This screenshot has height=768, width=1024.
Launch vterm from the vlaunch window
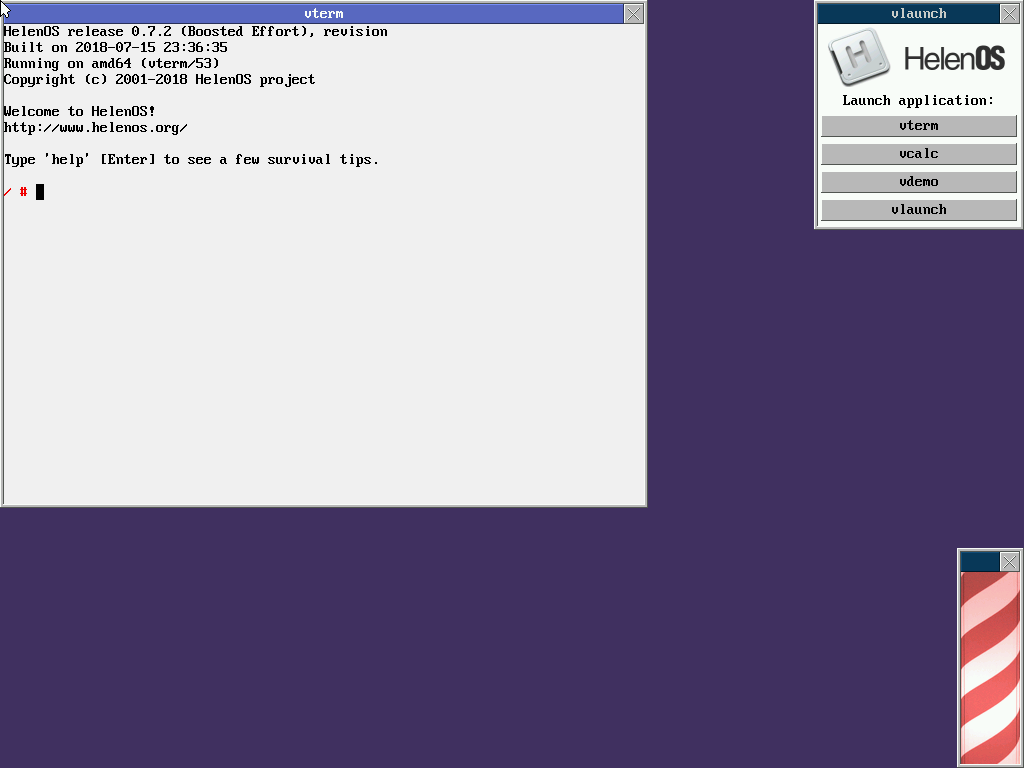[919, 125]
